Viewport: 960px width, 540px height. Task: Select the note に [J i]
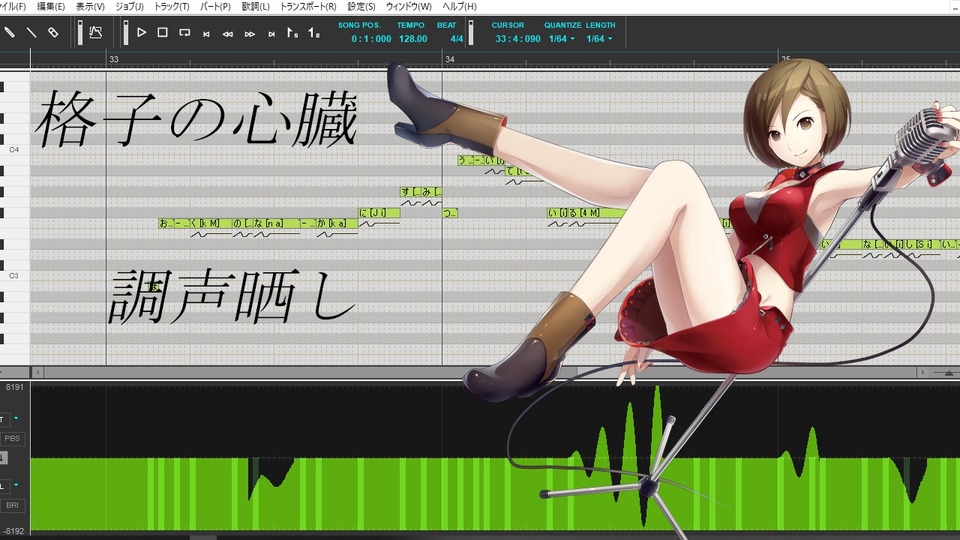coord(379,213)
